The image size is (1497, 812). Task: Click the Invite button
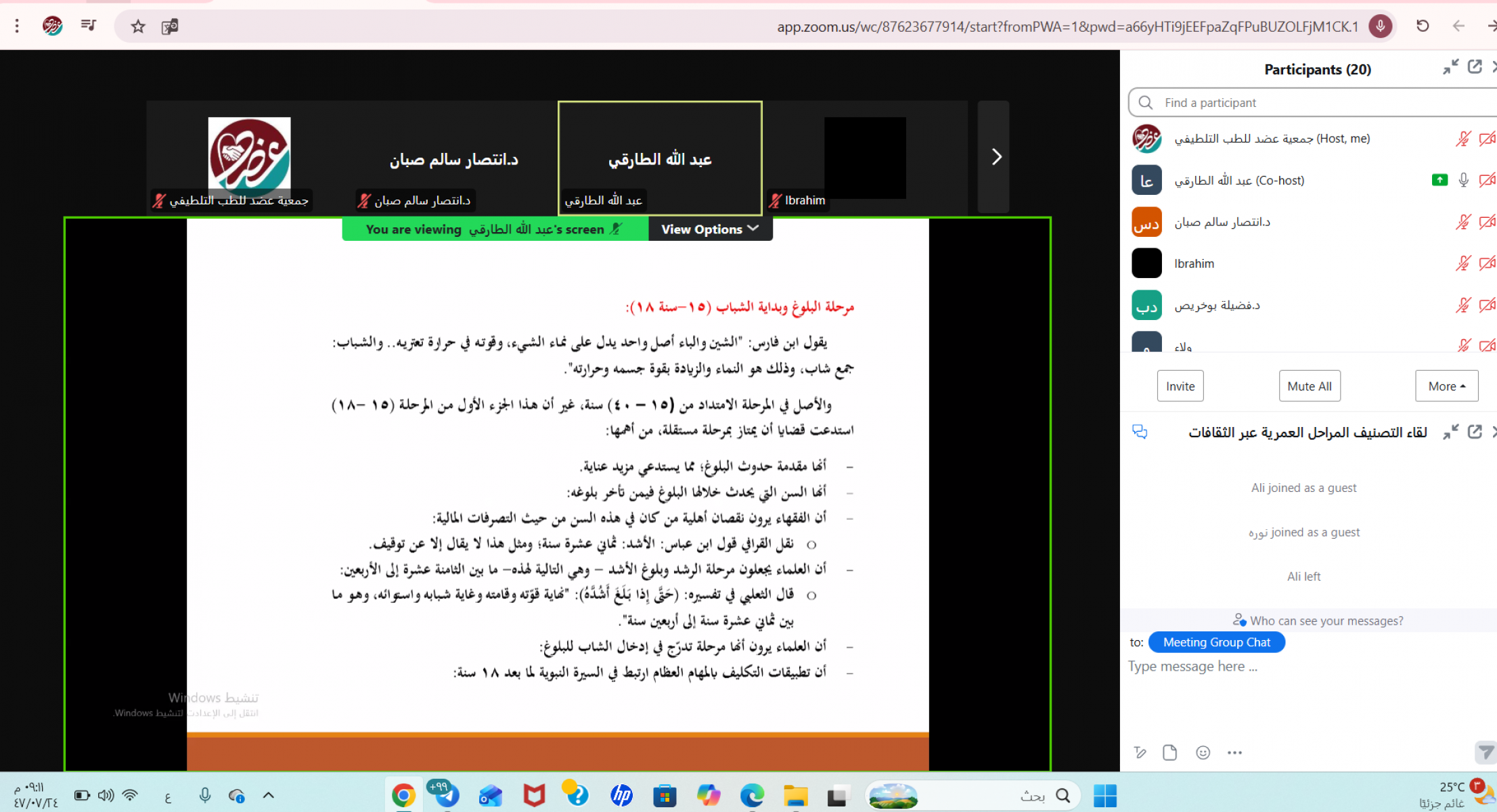point(1180,386)
